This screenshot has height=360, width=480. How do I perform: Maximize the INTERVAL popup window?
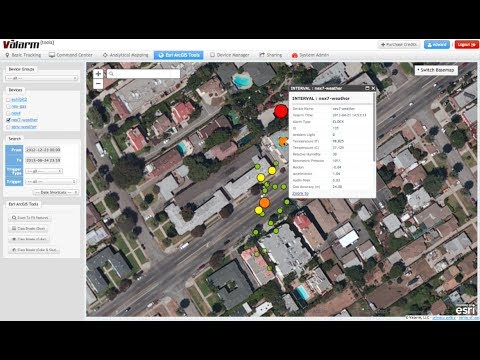(x=367, y=88)
